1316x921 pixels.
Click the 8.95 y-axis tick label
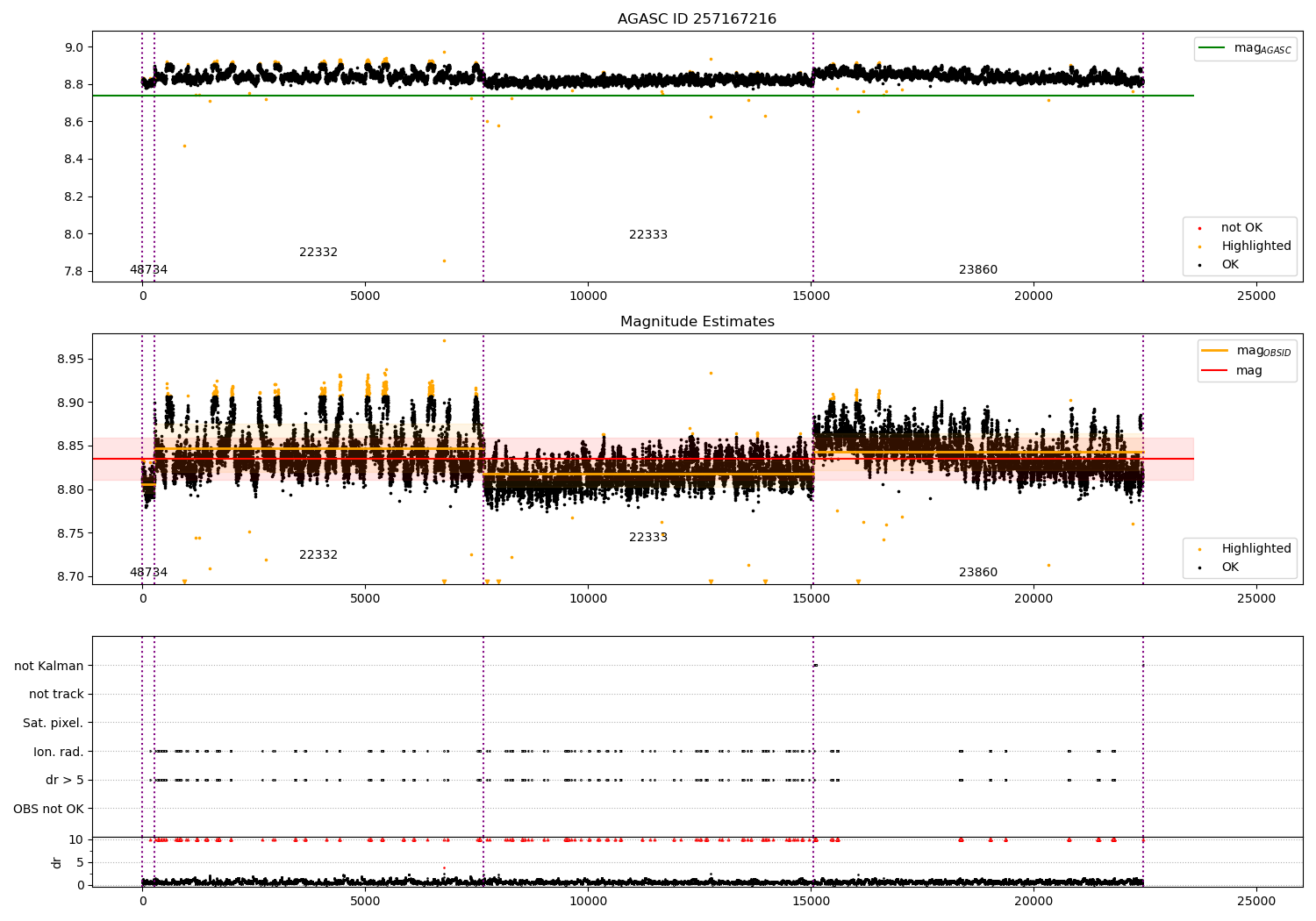tap(70, 360)
